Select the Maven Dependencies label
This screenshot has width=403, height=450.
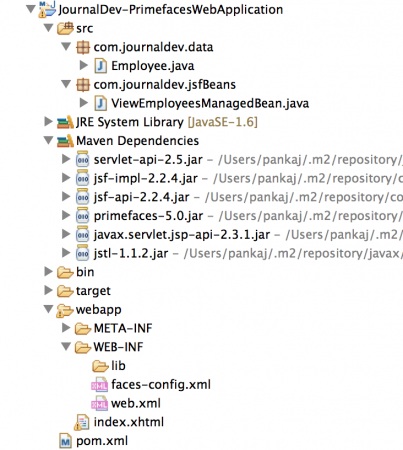coord(137,141)
